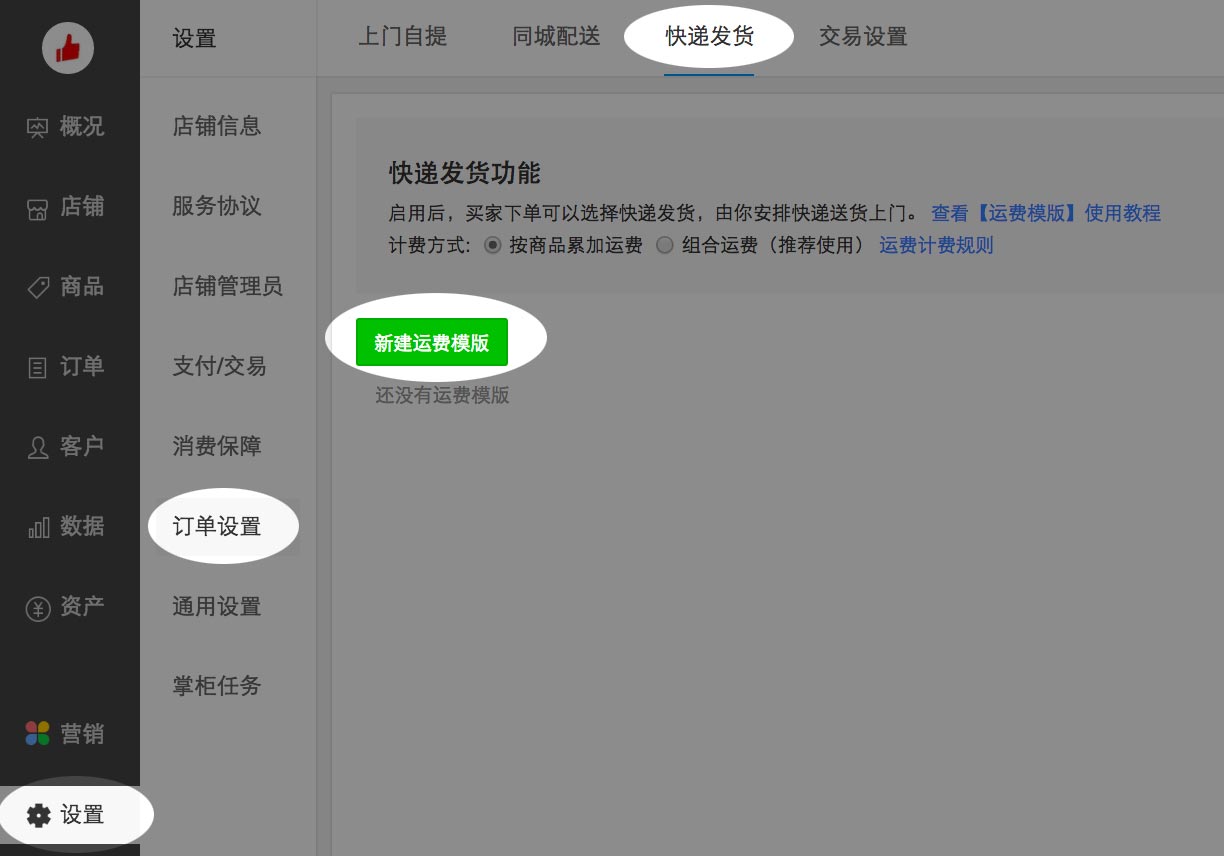Click the thumbs-up store logo avatar
Viewport: 1224px width, 856px height.
coord(68,47)
